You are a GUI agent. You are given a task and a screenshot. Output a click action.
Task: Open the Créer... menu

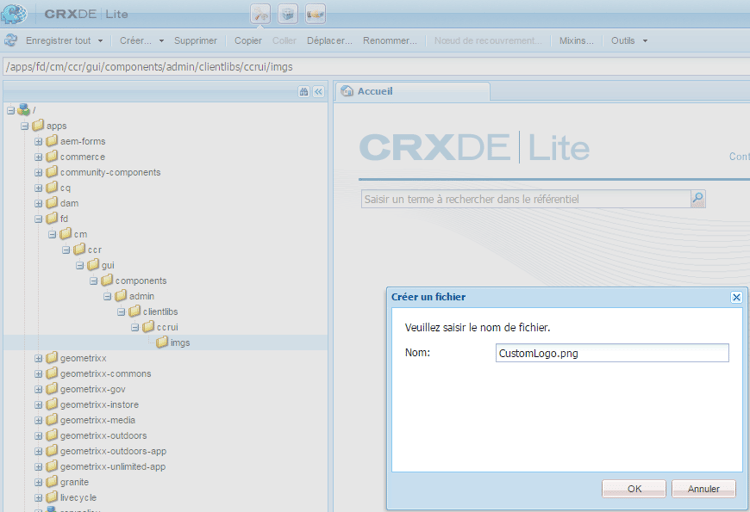tap(142, 41)
